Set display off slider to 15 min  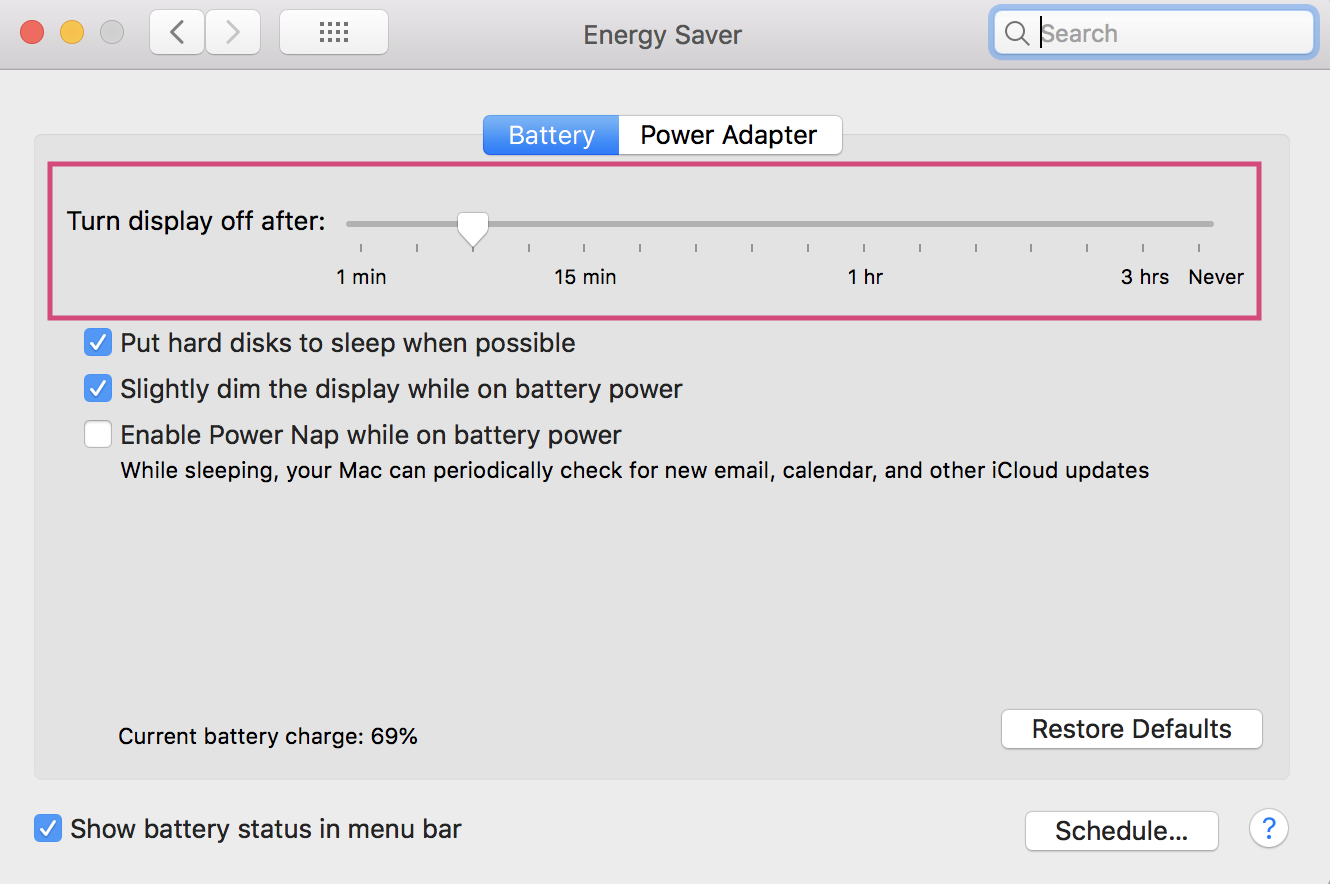point(585,224)
